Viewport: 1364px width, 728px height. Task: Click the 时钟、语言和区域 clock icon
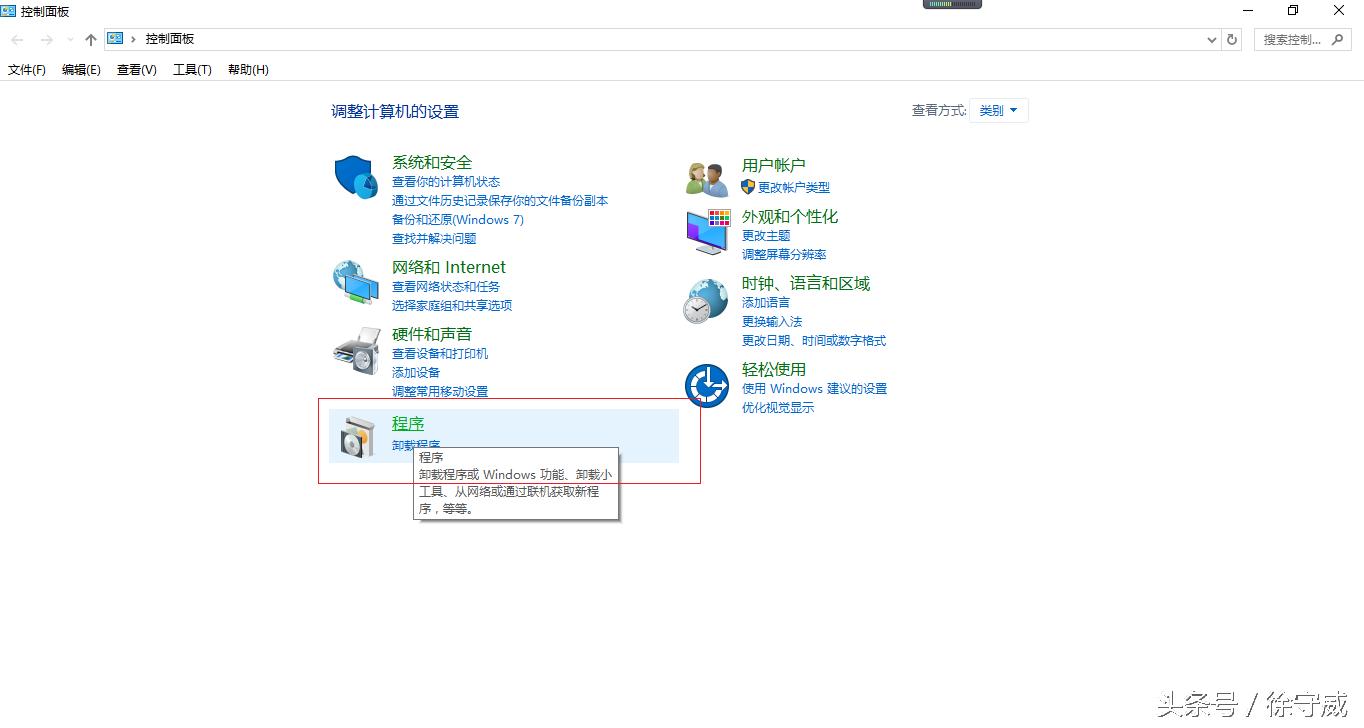pyautogui.click(x=706, y=300)
